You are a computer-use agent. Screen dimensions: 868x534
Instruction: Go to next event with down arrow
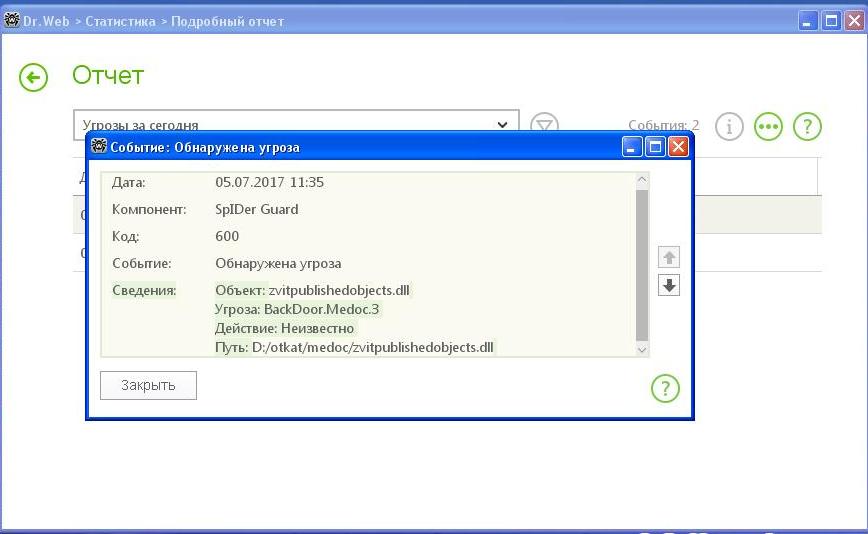pyautogui.click(x=669, y=286)
